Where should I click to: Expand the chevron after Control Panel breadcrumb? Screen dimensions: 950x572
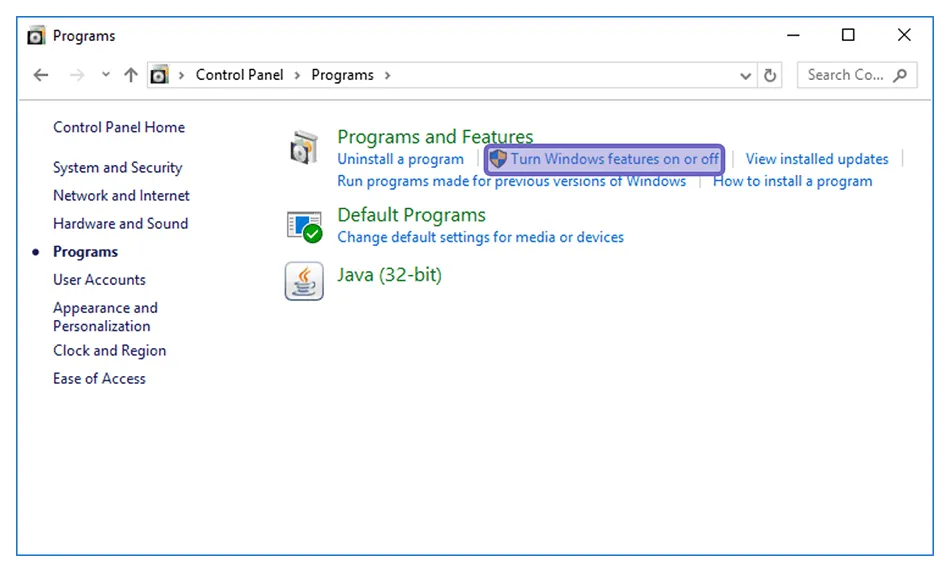297,76
